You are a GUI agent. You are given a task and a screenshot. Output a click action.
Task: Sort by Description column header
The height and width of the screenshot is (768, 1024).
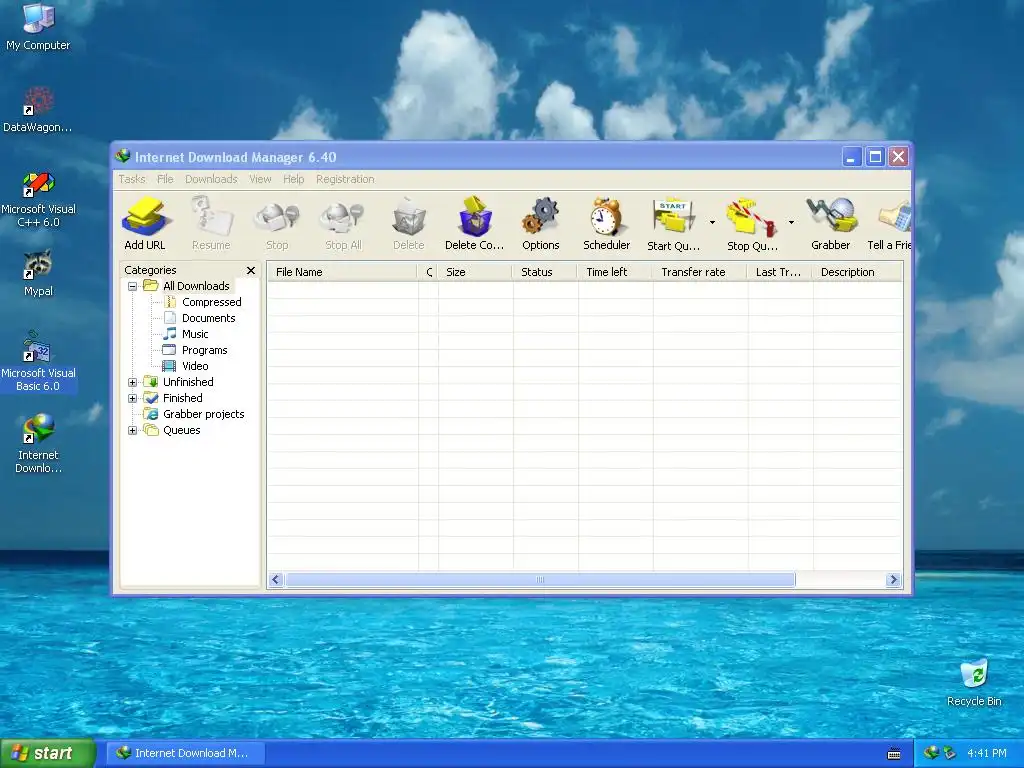pyautogui.click(x=857, y=272)
